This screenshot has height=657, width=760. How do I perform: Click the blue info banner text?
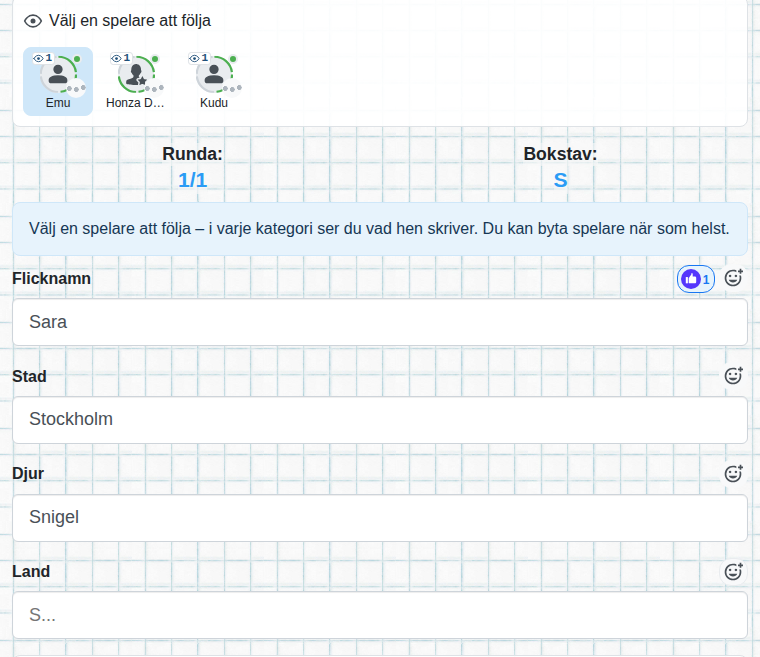pos(379,228)
